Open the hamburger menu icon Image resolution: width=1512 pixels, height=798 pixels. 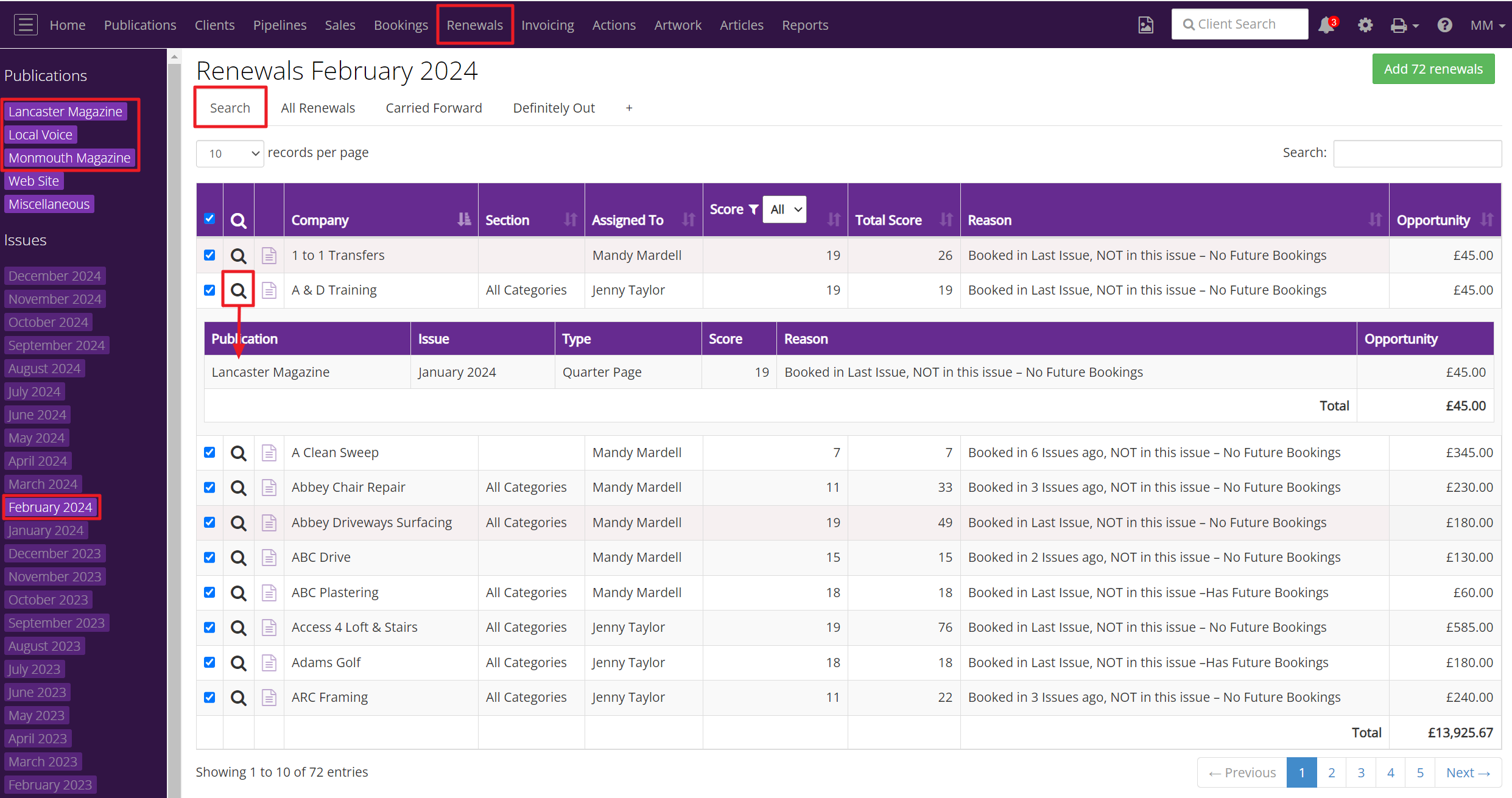(x=26, y=25)
